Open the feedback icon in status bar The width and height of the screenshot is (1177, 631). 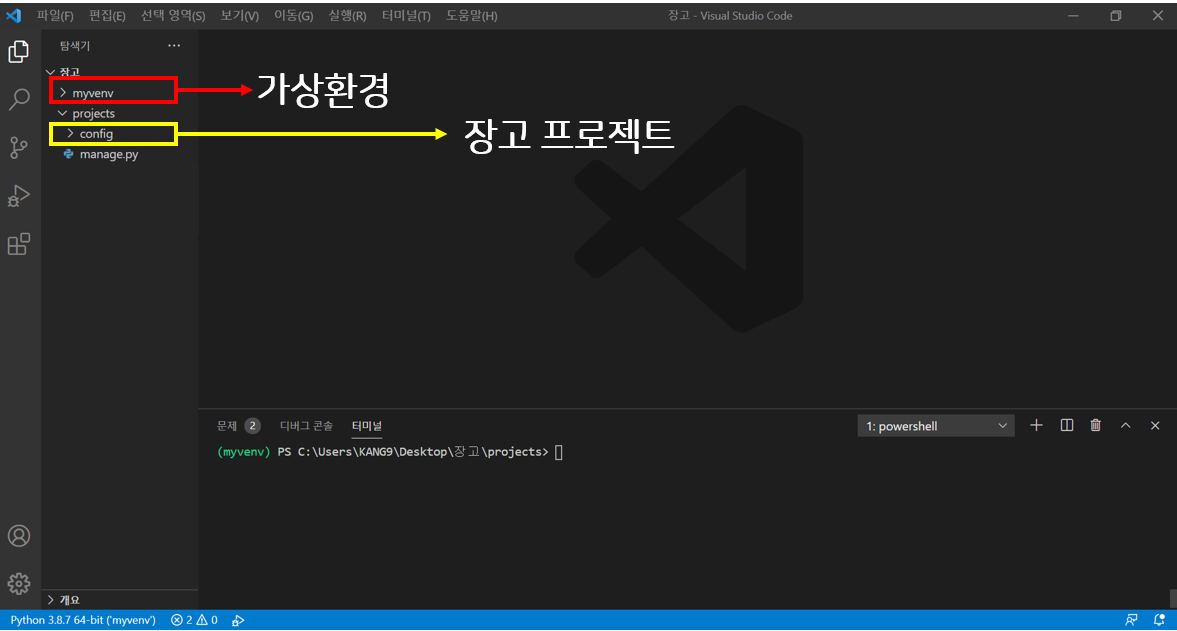click(1131, 620)
